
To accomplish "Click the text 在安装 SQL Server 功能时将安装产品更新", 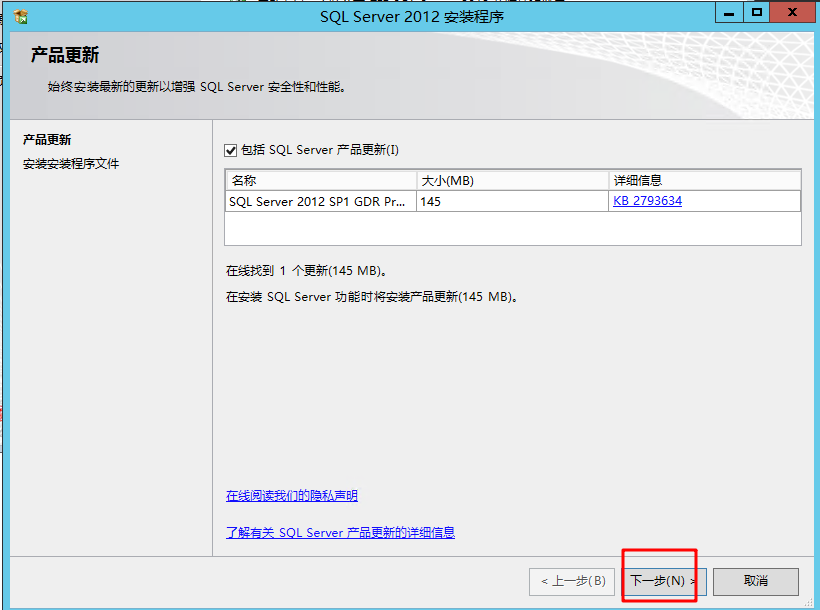I will [372, 297].
